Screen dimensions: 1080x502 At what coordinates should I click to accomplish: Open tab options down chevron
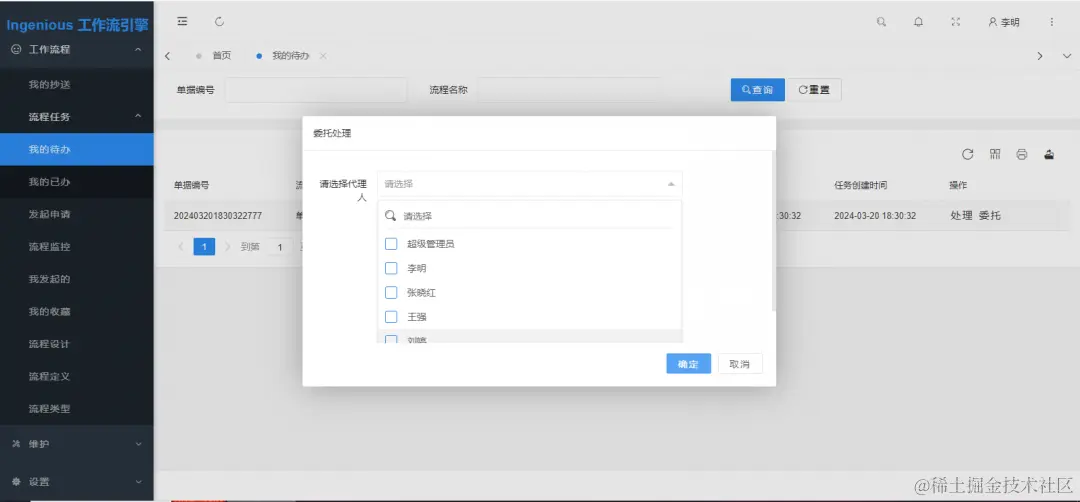tap(1067, 56)
